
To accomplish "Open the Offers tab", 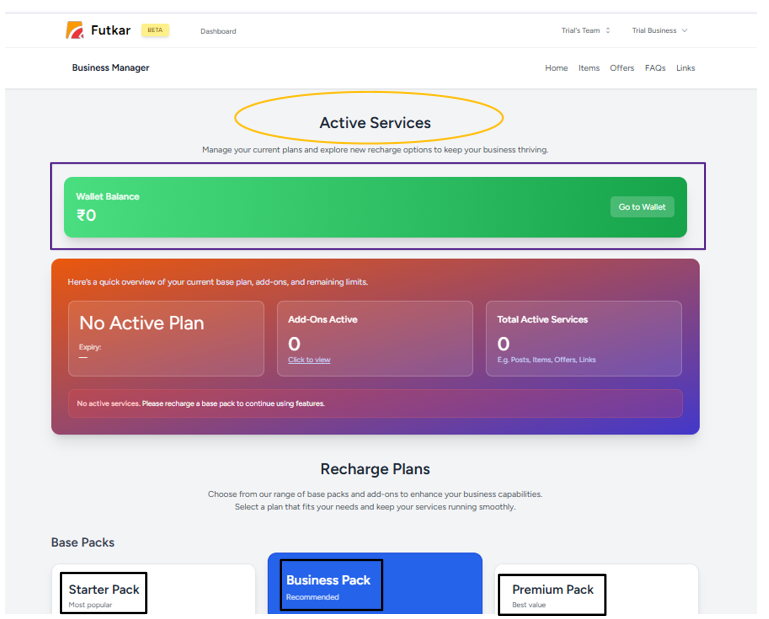I will tap(622, 68).
